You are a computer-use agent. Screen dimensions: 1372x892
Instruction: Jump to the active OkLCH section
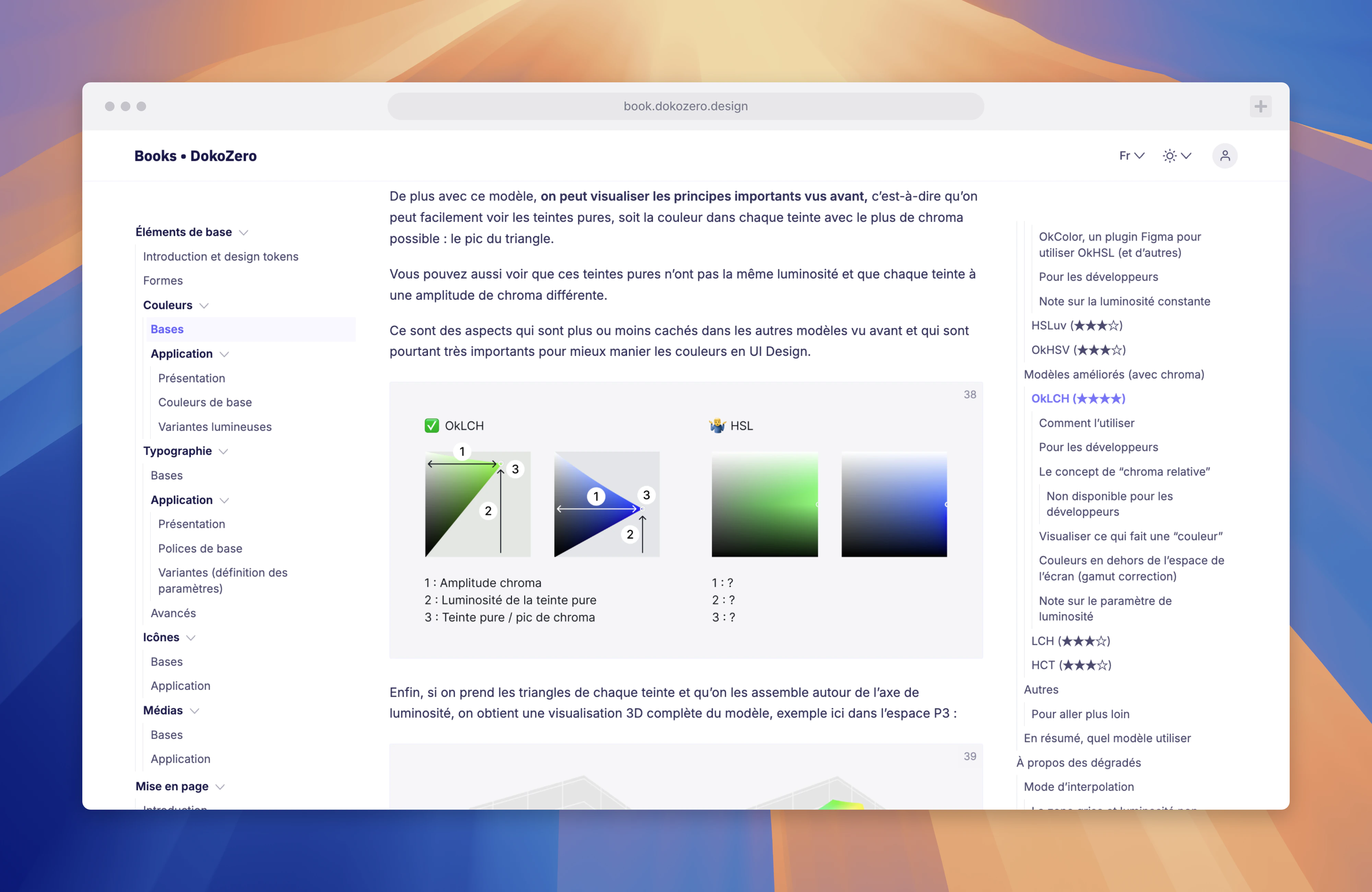point(1079,399)
